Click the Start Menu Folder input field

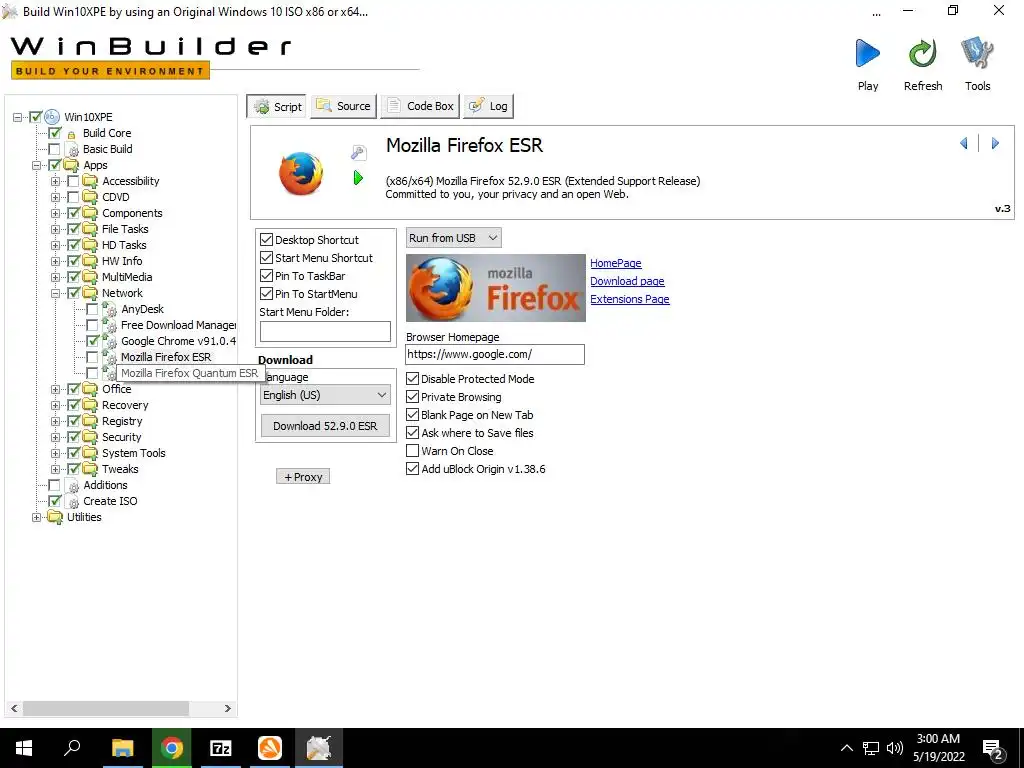(x=325, y=331)
